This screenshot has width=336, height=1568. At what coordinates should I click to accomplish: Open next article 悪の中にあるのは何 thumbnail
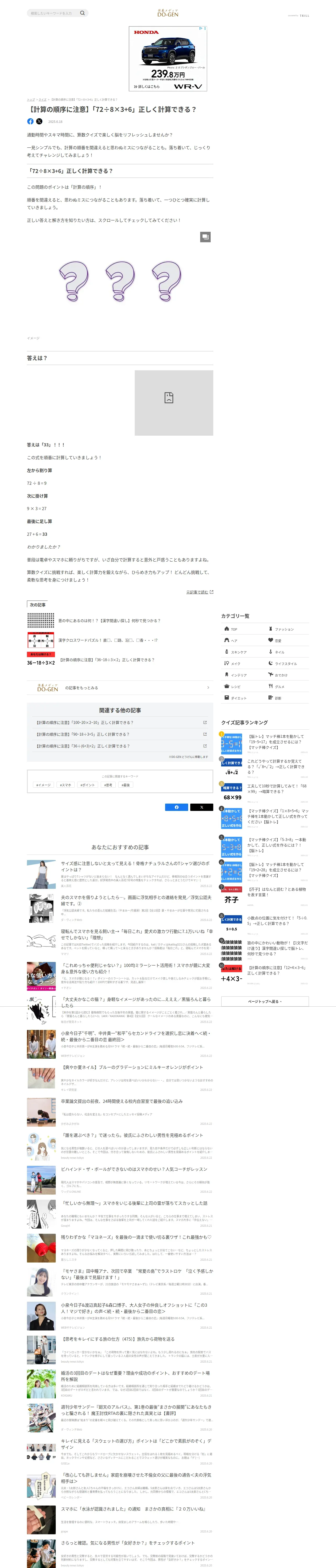tap(41, 620)
